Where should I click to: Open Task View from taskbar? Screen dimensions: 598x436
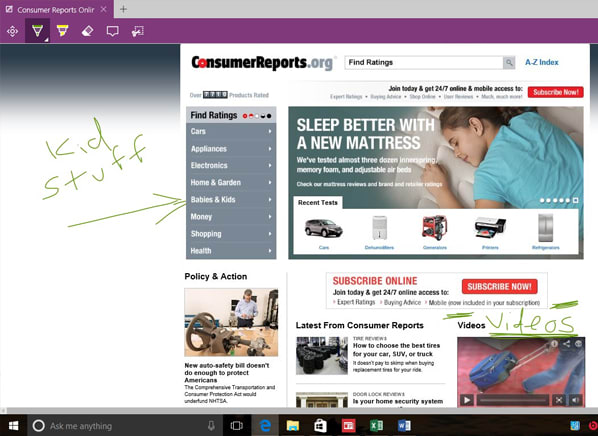point(236,426)
